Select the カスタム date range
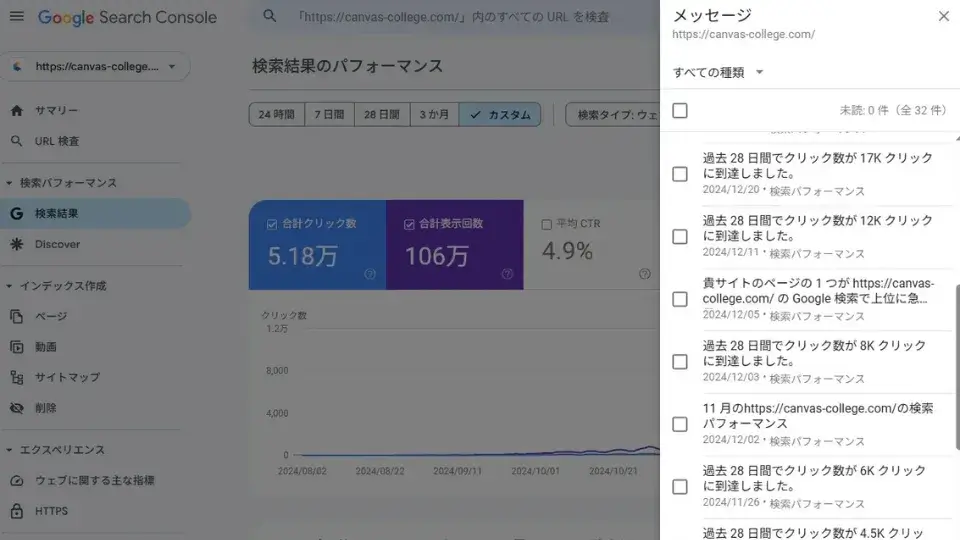Viewport: 960px width, 540px height. pos(500,114)
